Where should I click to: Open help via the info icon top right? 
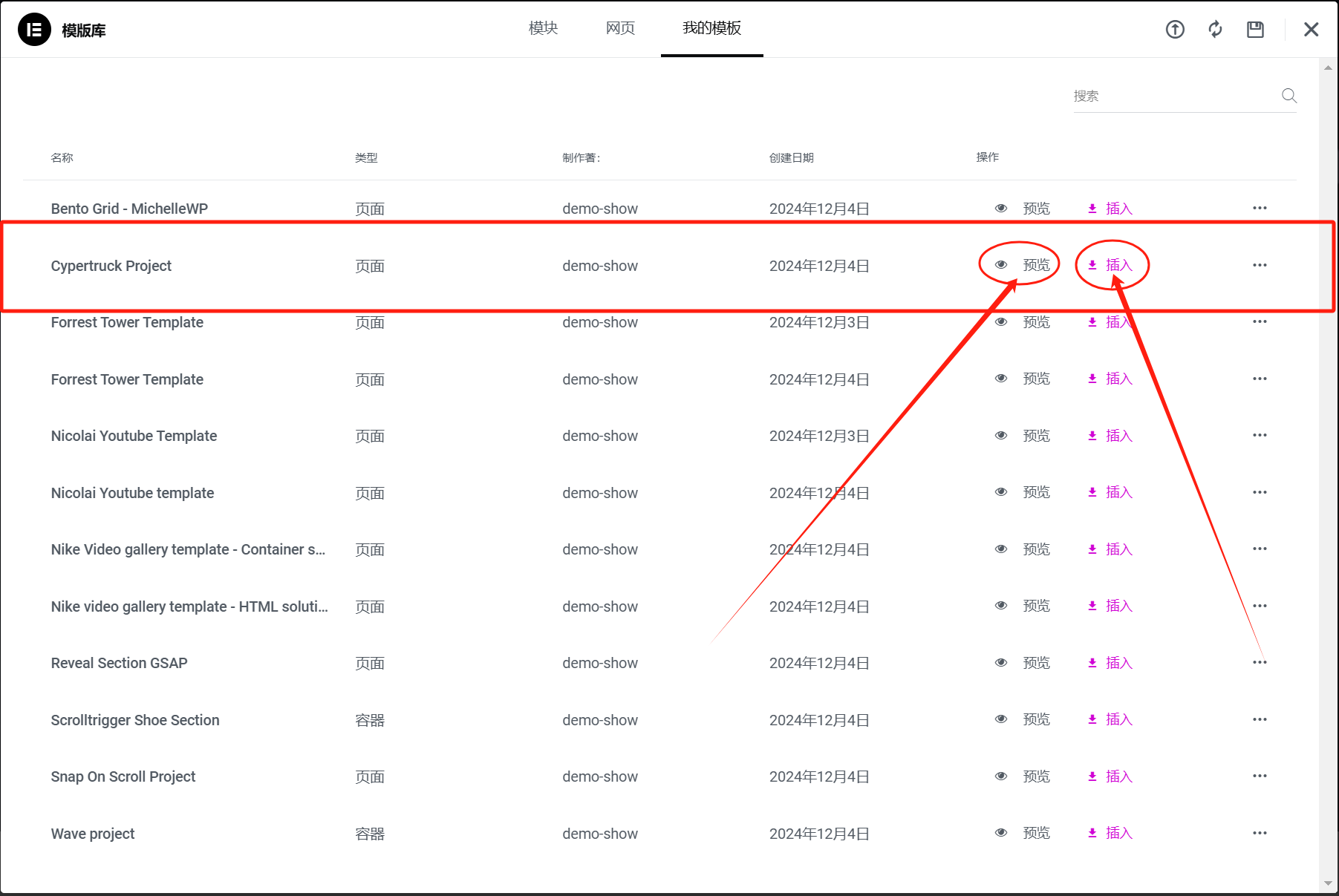[1175, 29]
